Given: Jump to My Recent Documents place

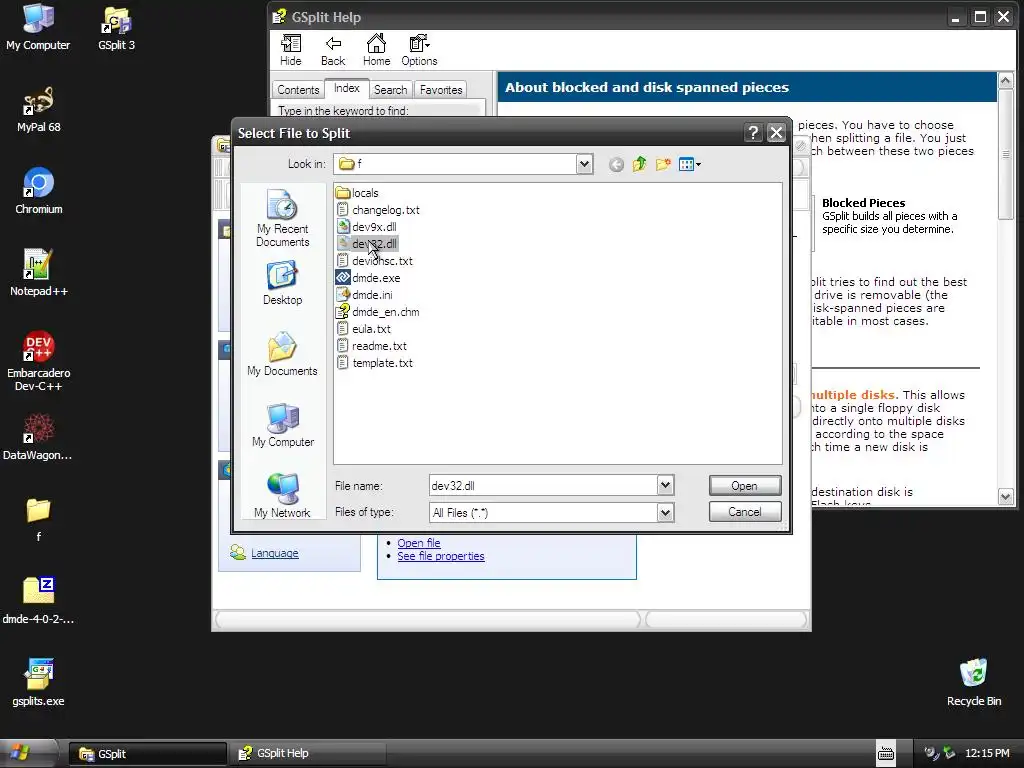Looking at the screenshot, I should point(283,218).
